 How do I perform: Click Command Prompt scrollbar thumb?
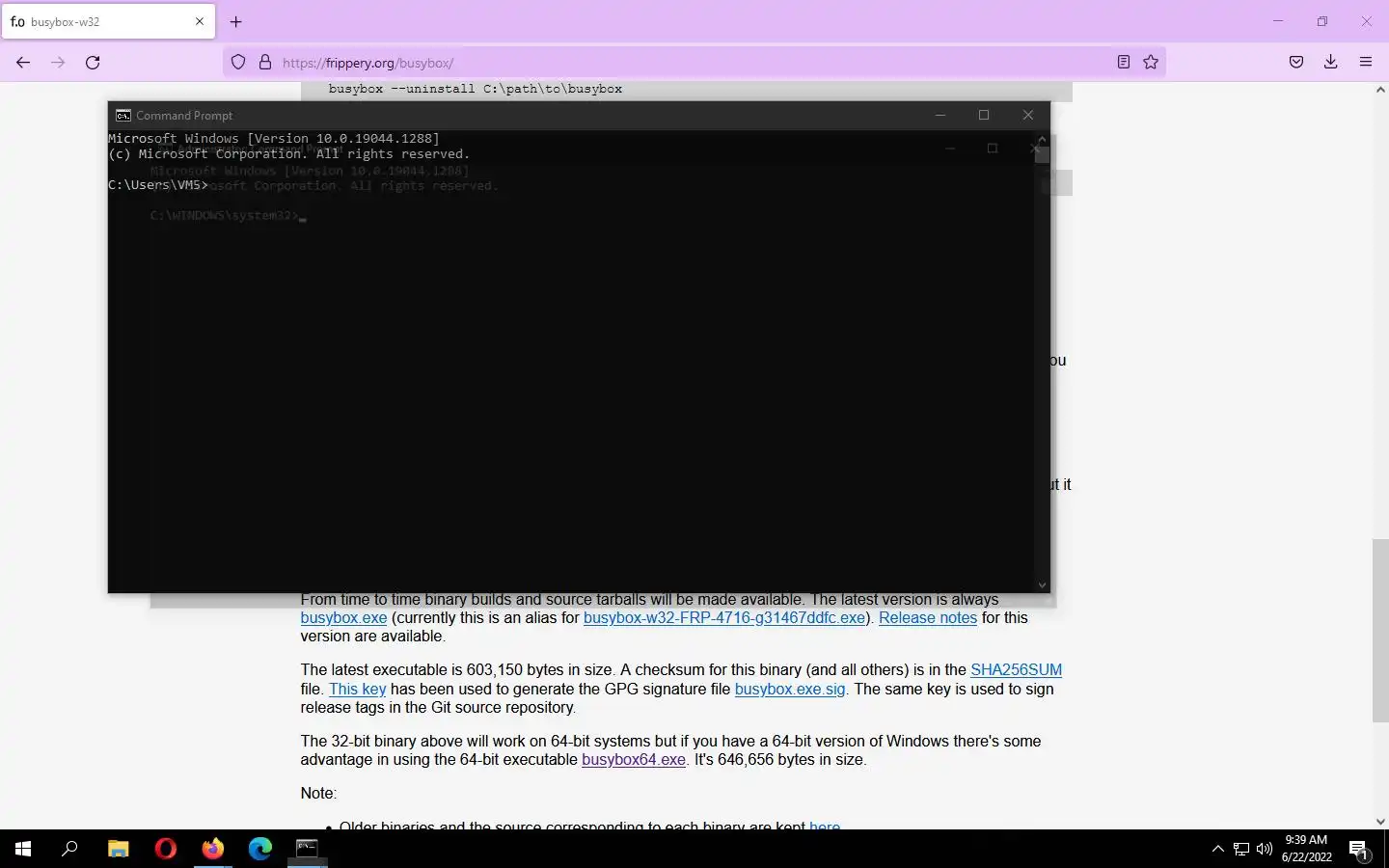point(1042,154)
